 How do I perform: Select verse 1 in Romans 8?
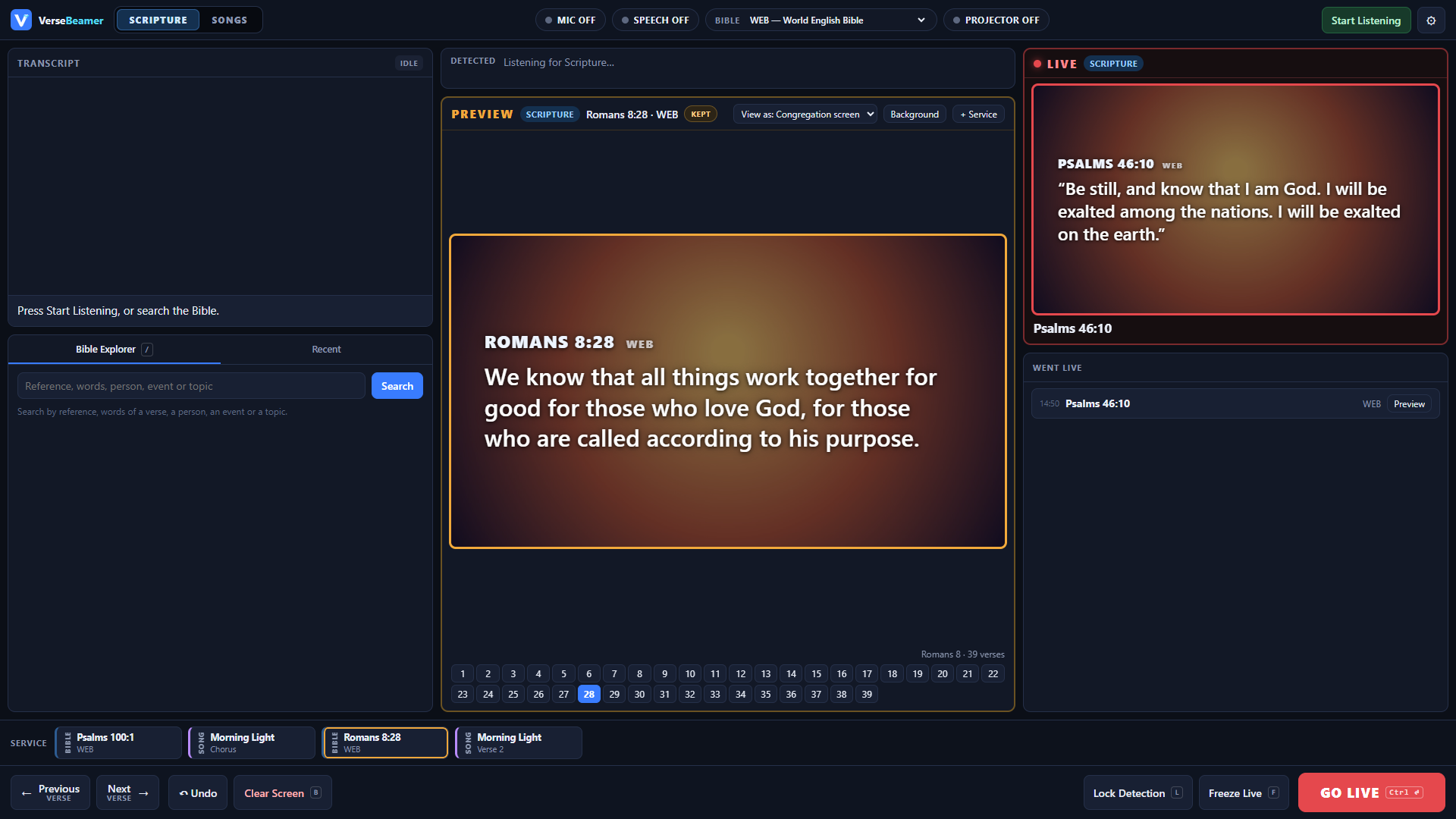pyautogui.click(x=463, y=673)
